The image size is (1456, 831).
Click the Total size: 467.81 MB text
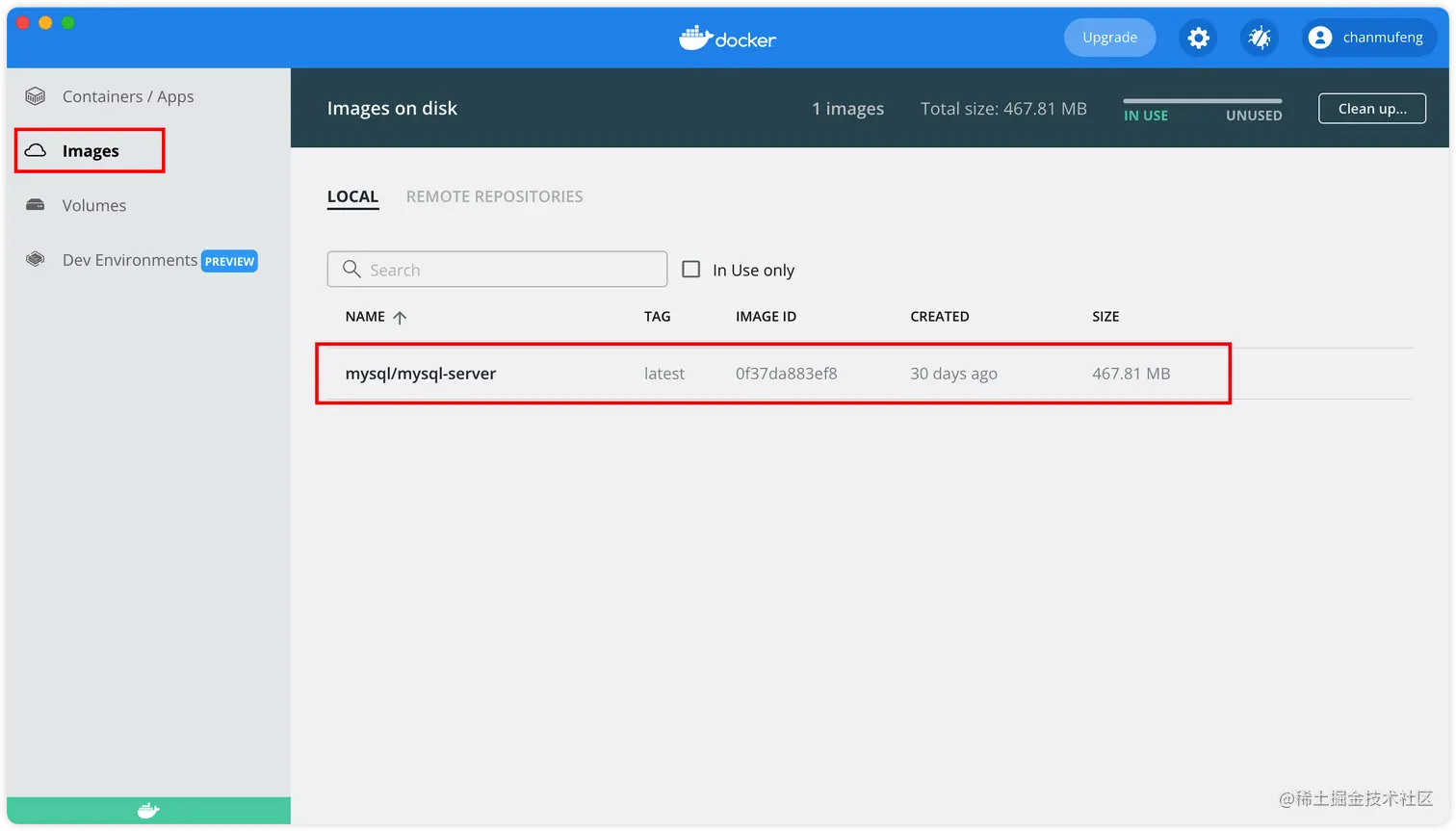pyautogui.click(x=1003, y=109)
